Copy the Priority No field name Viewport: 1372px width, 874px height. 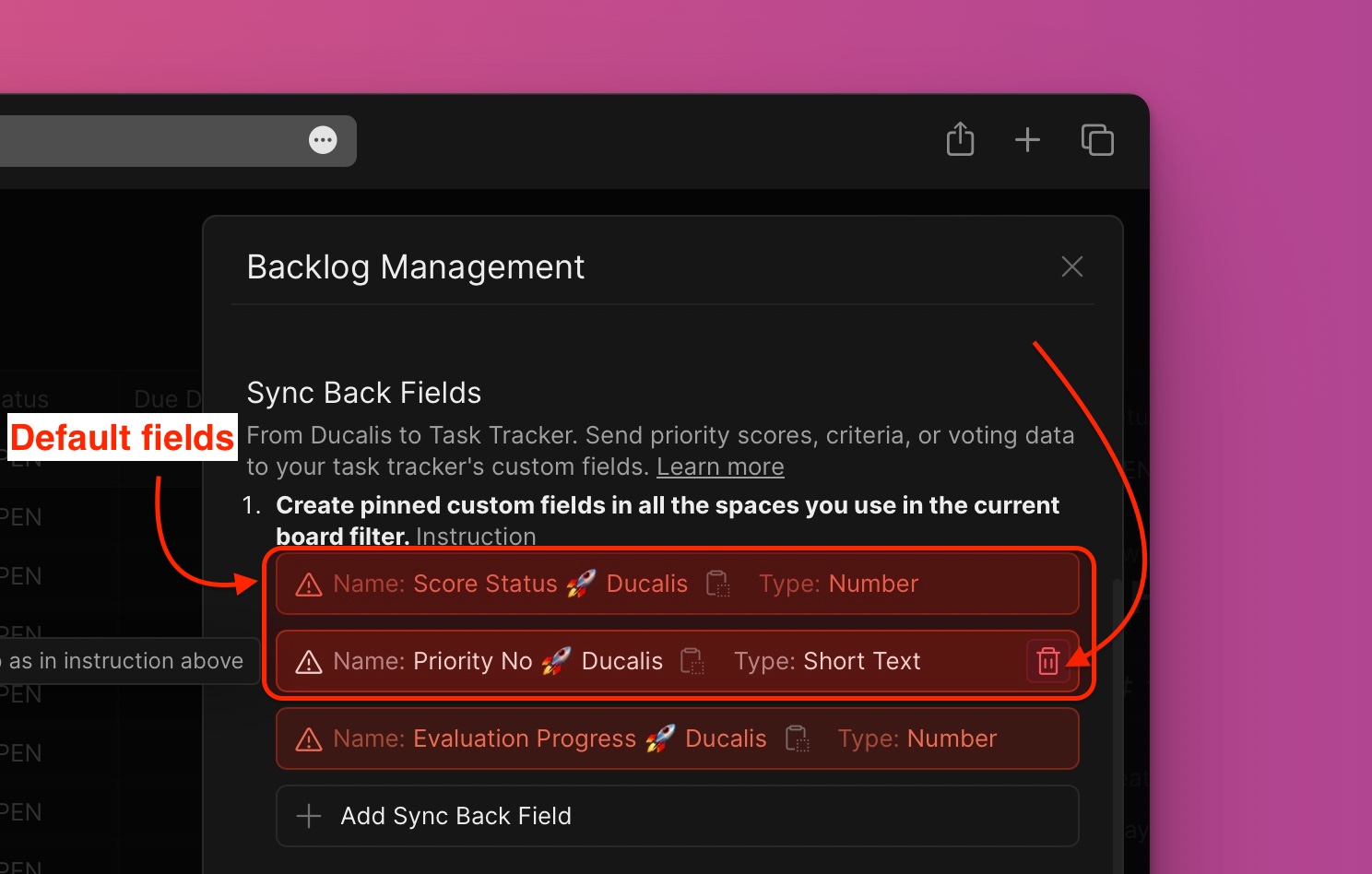(692, 661)
